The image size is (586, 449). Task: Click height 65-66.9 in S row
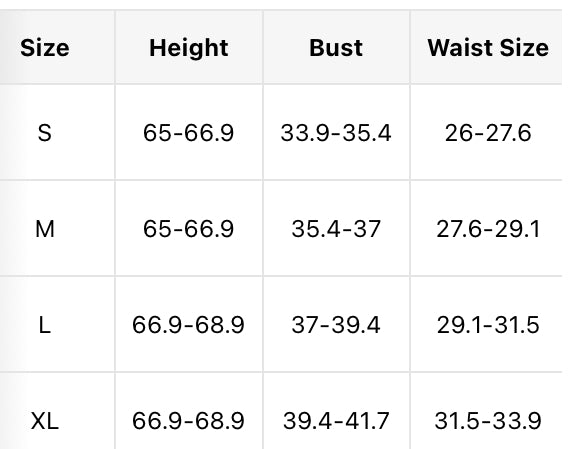(189, 133)
